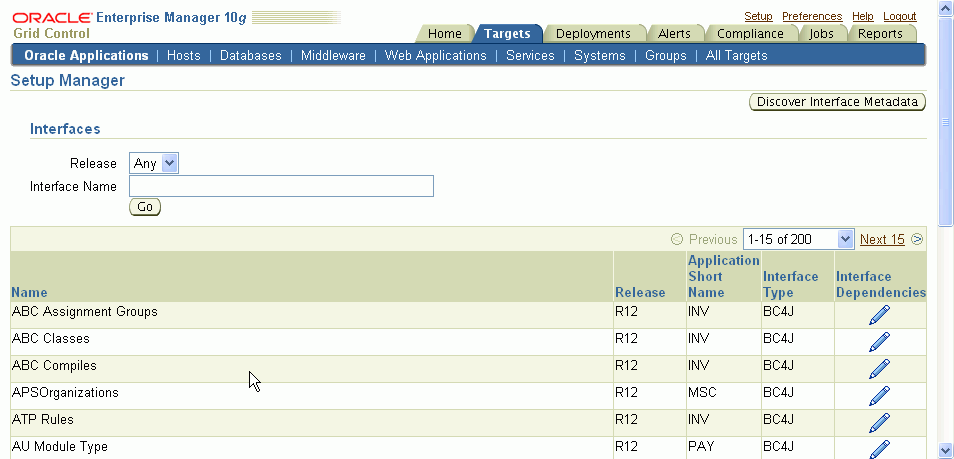Click the Help link
954x459 pixels.
tap(863, 16)
